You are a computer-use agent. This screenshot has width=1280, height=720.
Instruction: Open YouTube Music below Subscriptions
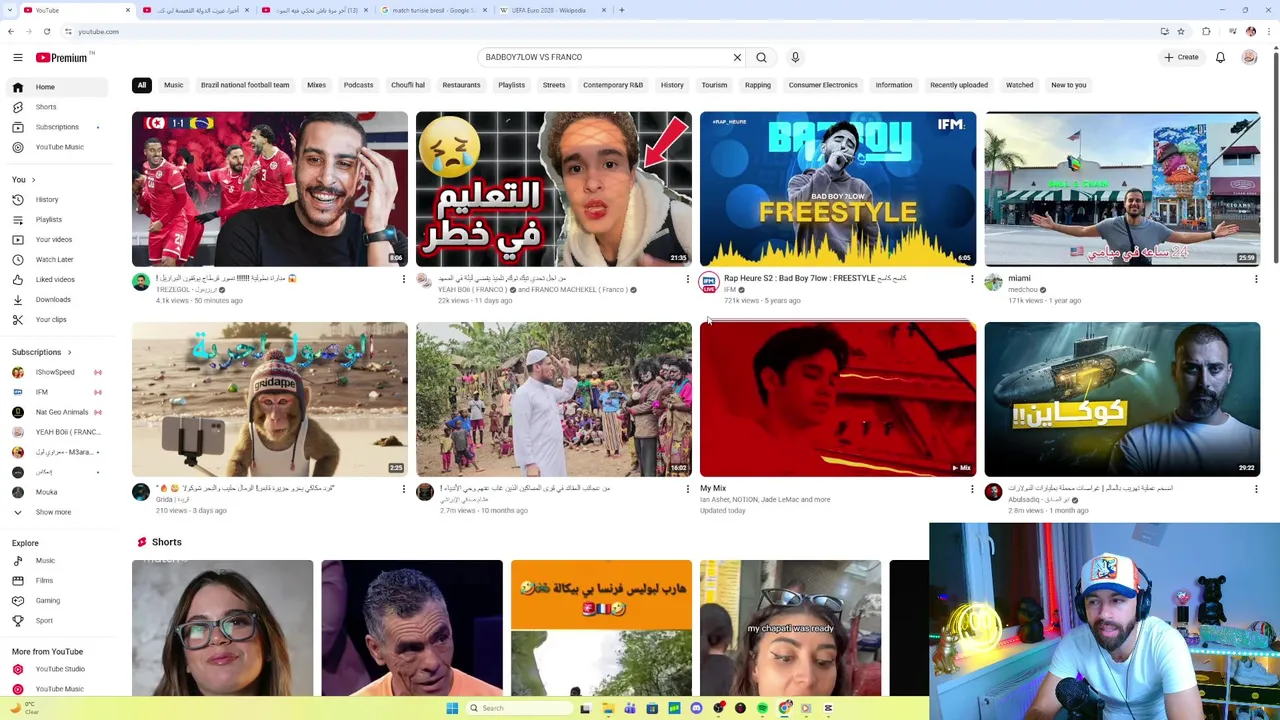(x=55, y=147)
